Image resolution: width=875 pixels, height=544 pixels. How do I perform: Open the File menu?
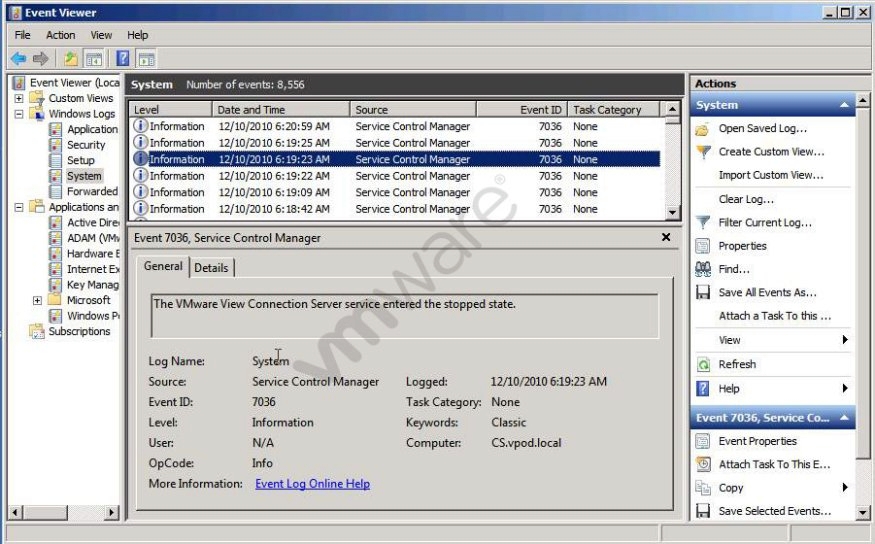23,35
